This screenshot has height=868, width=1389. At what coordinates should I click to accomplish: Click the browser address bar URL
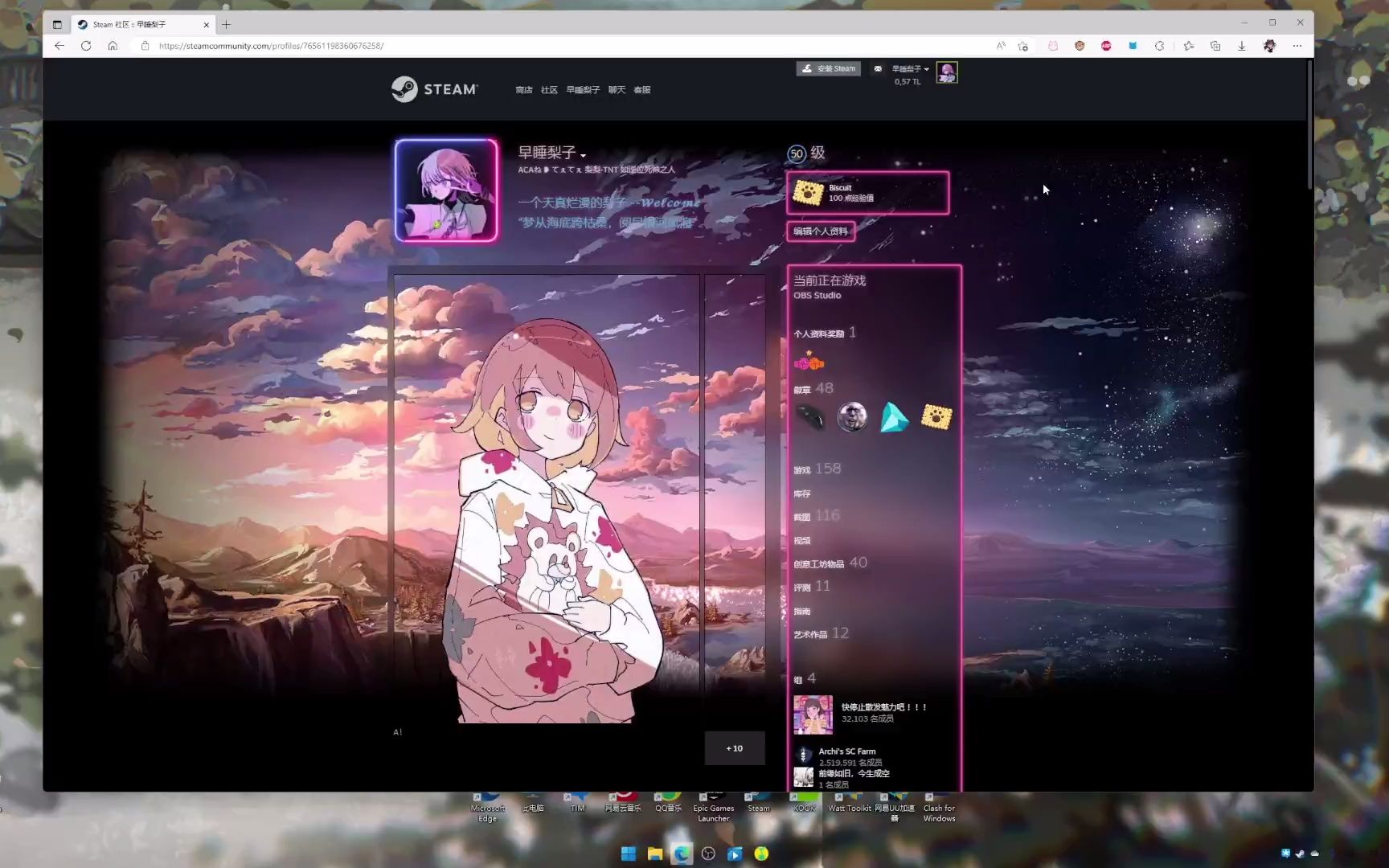[x=271, y=46]
